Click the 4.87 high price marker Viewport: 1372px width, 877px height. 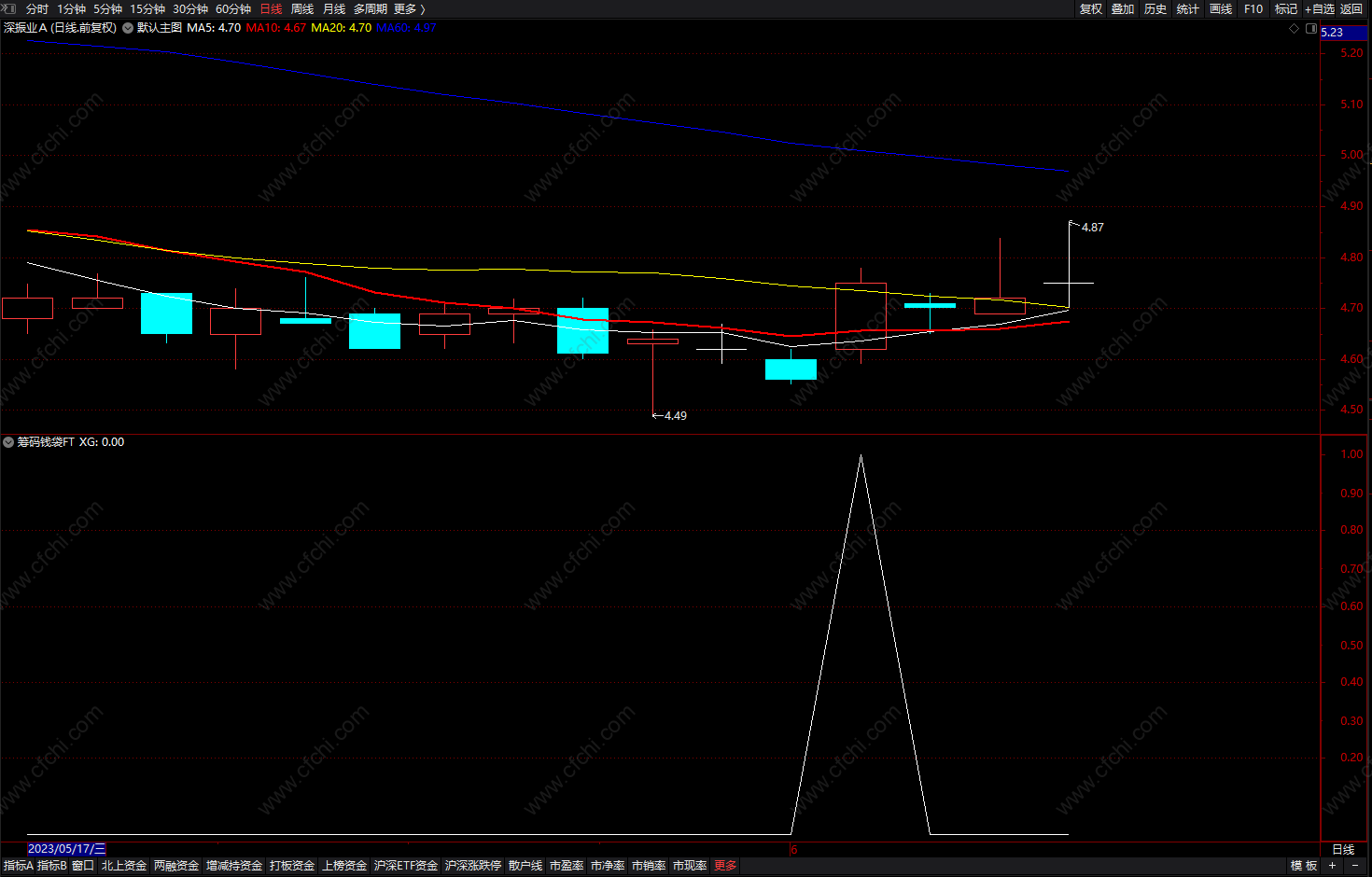1092,228
